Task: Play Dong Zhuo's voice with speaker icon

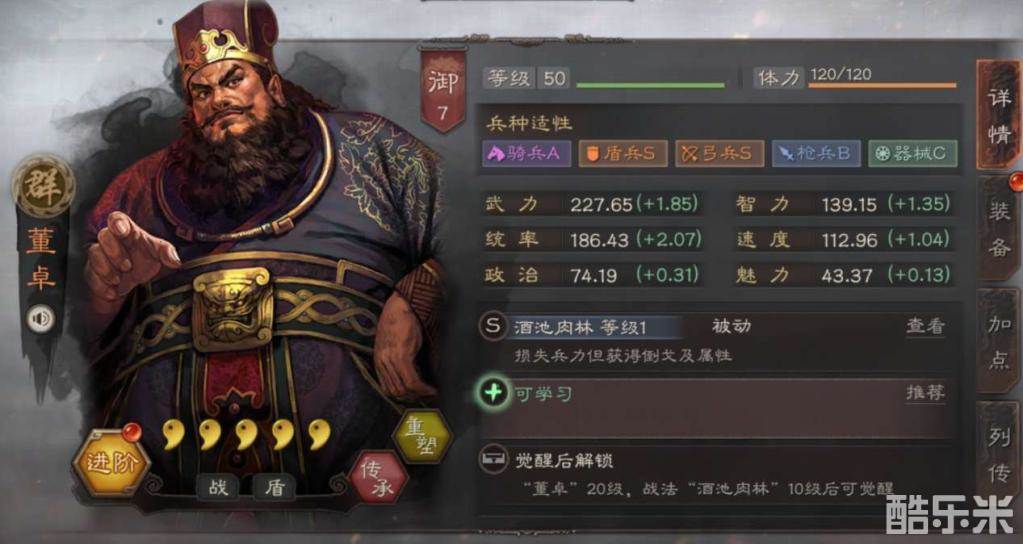Action: coord(41,319)
